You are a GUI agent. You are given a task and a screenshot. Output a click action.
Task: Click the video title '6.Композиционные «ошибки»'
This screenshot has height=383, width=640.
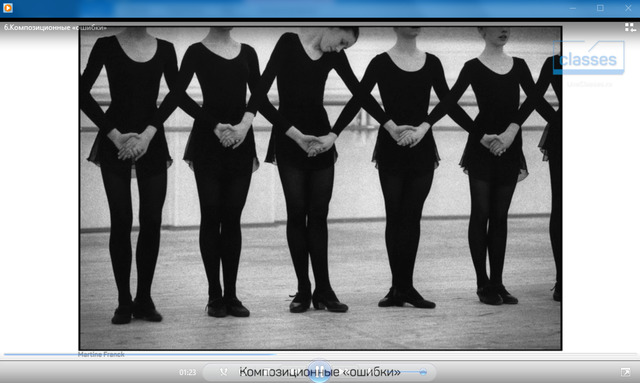(x=56, y=28)
